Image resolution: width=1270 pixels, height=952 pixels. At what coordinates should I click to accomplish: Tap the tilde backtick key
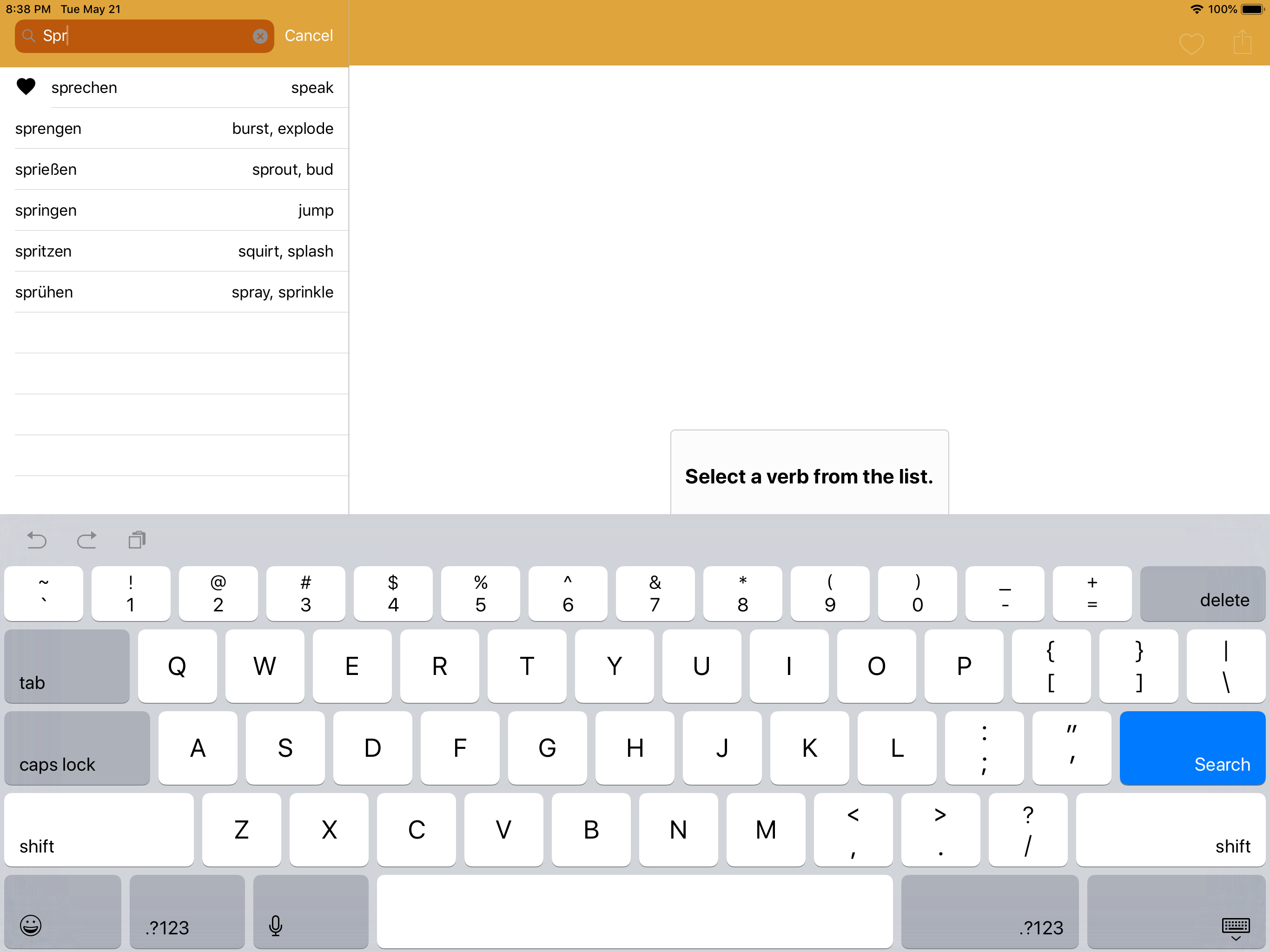point(44,594)
